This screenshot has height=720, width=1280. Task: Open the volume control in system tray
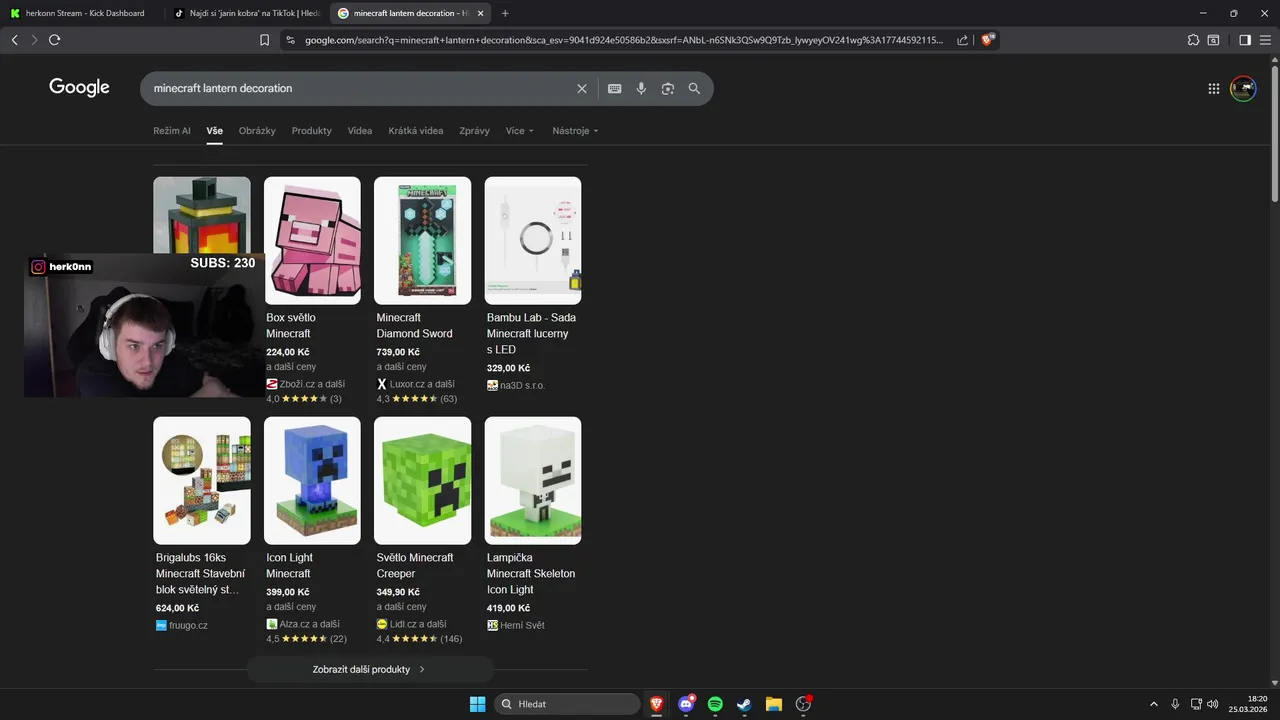(1213, 704)
